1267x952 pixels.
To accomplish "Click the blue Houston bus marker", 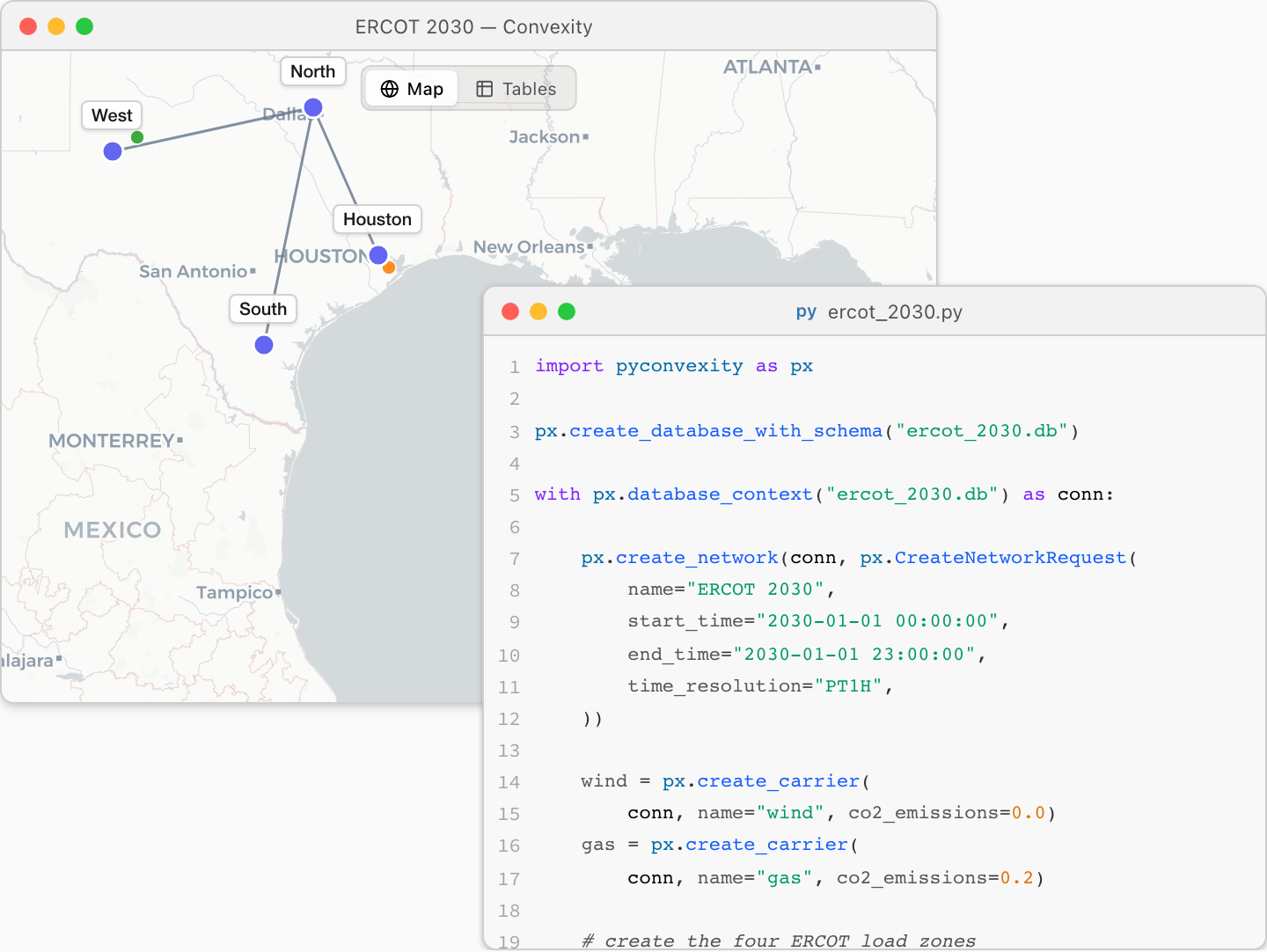I will (378, 255).
